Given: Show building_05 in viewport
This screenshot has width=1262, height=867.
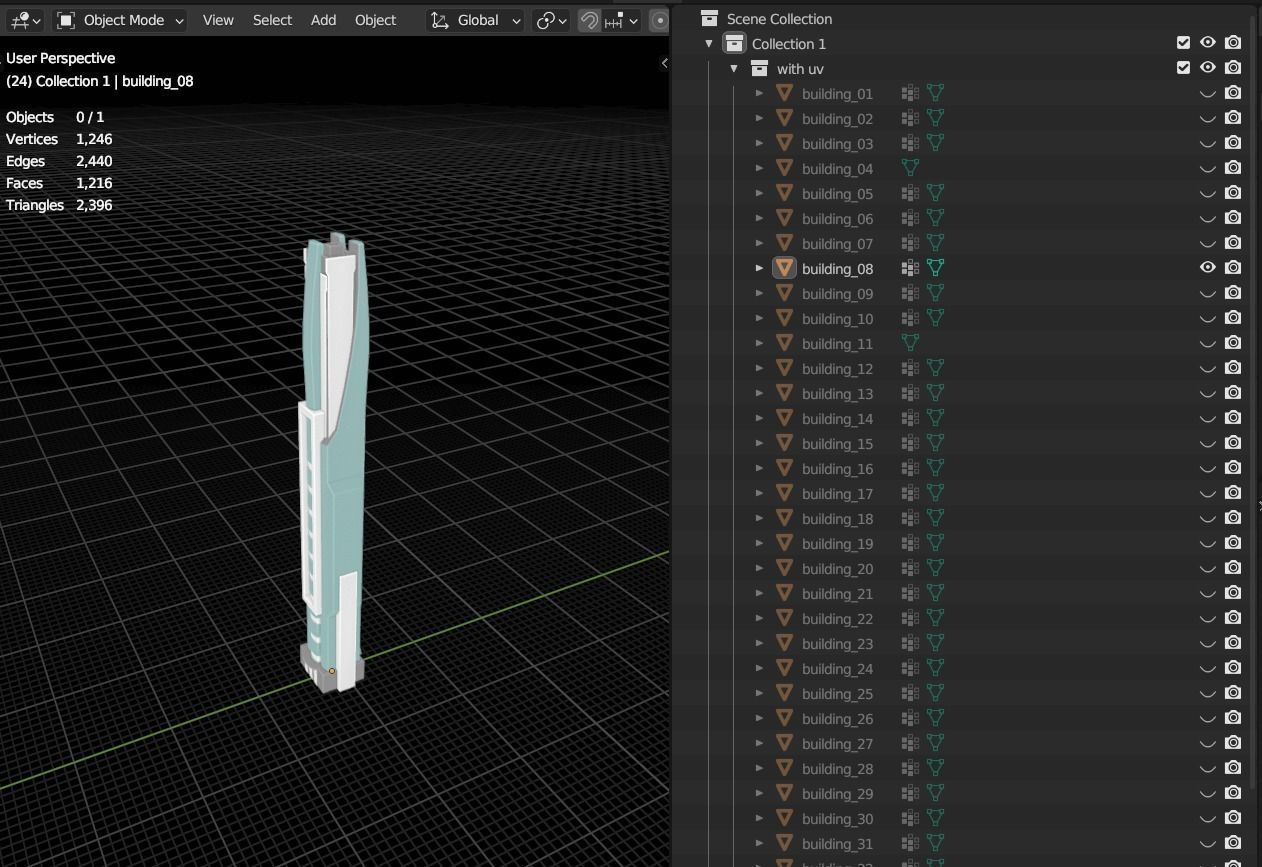Looking at the screenshot, I should [1208, 193].
